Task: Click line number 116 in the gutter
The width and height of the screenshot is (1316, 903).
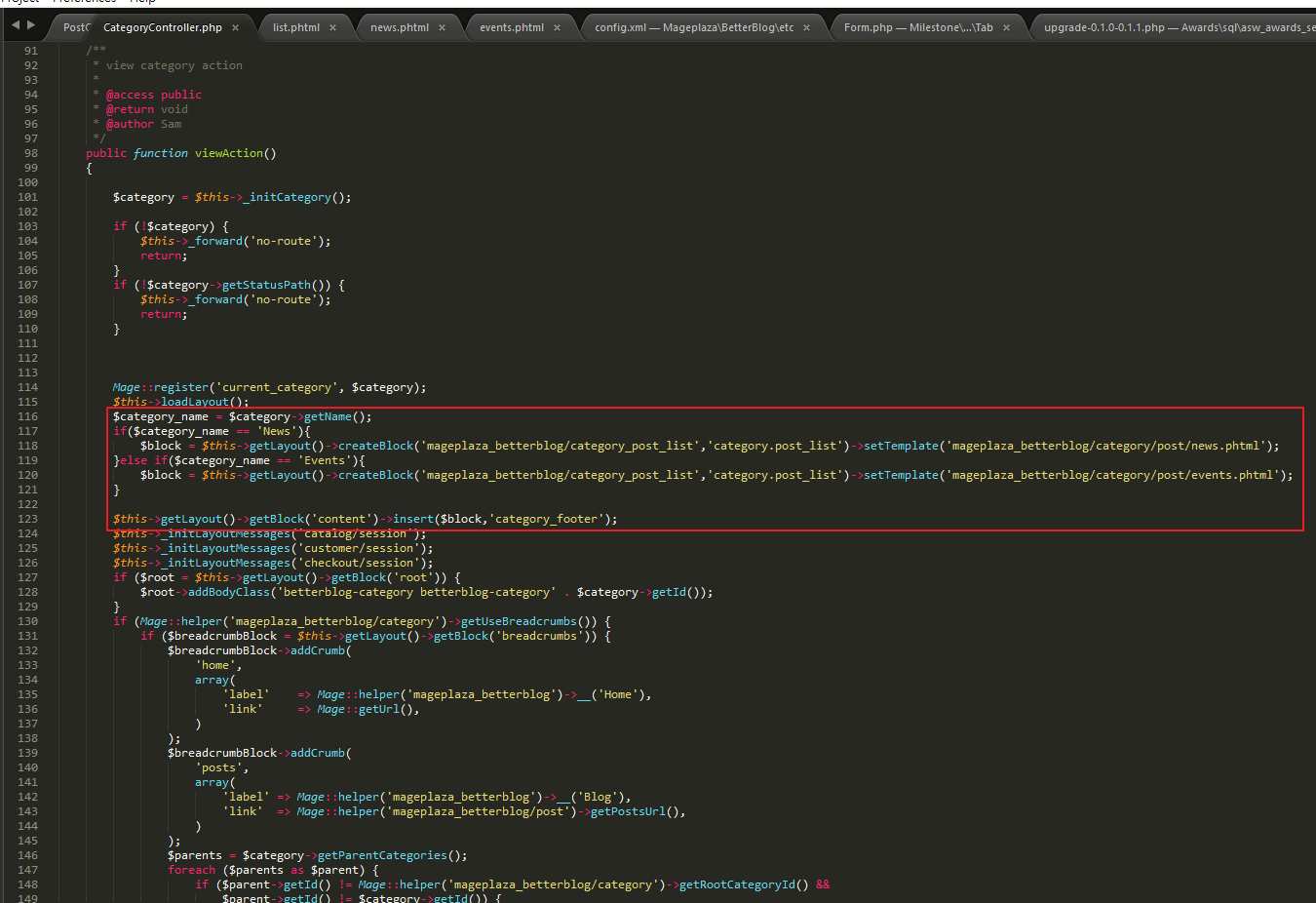Action: click(x=28, y=416)
